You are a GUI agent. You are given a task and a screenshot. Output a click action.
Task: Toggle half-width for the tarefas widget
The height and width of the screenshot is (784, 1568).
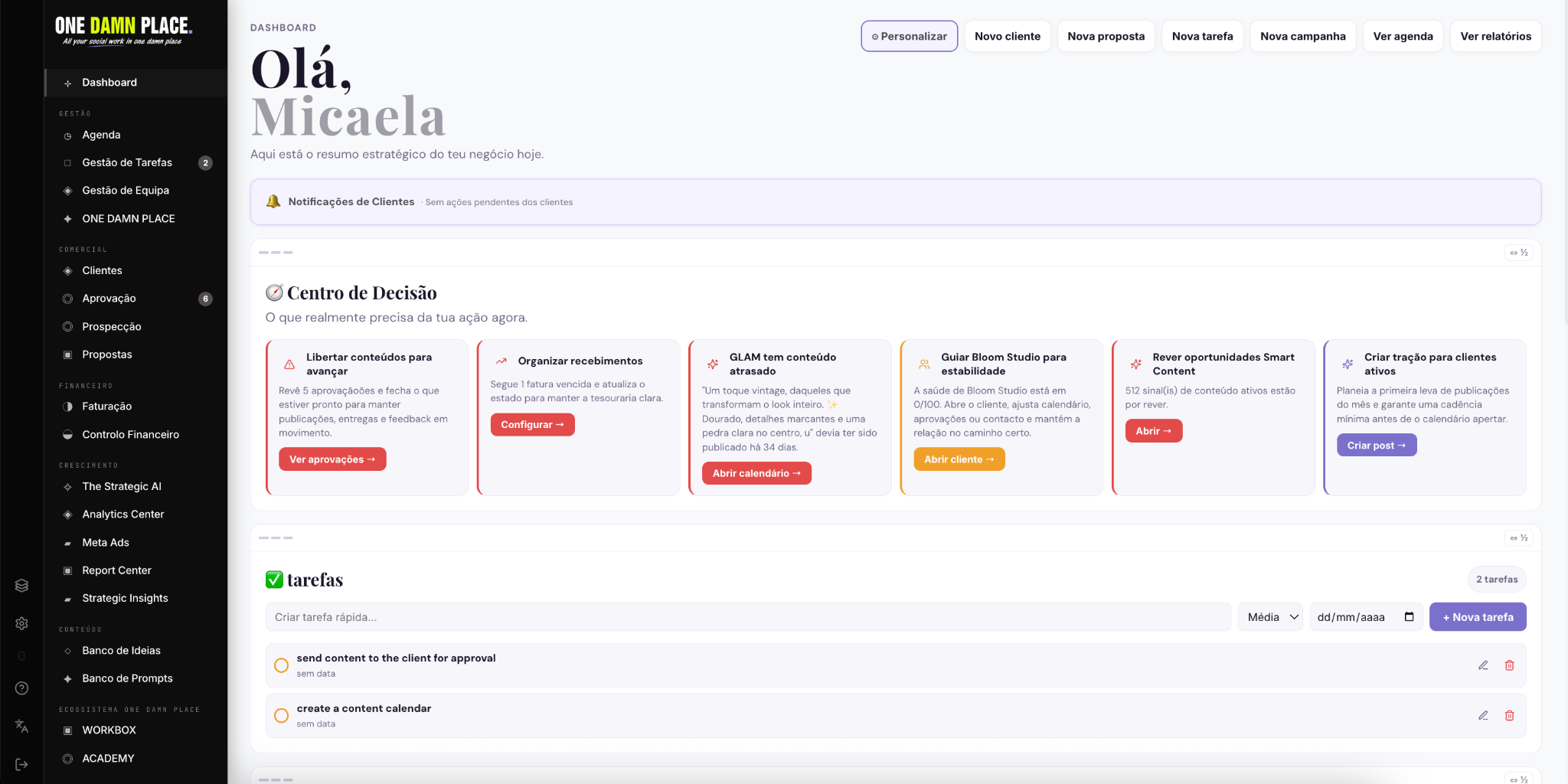[x=1519, y=538]
